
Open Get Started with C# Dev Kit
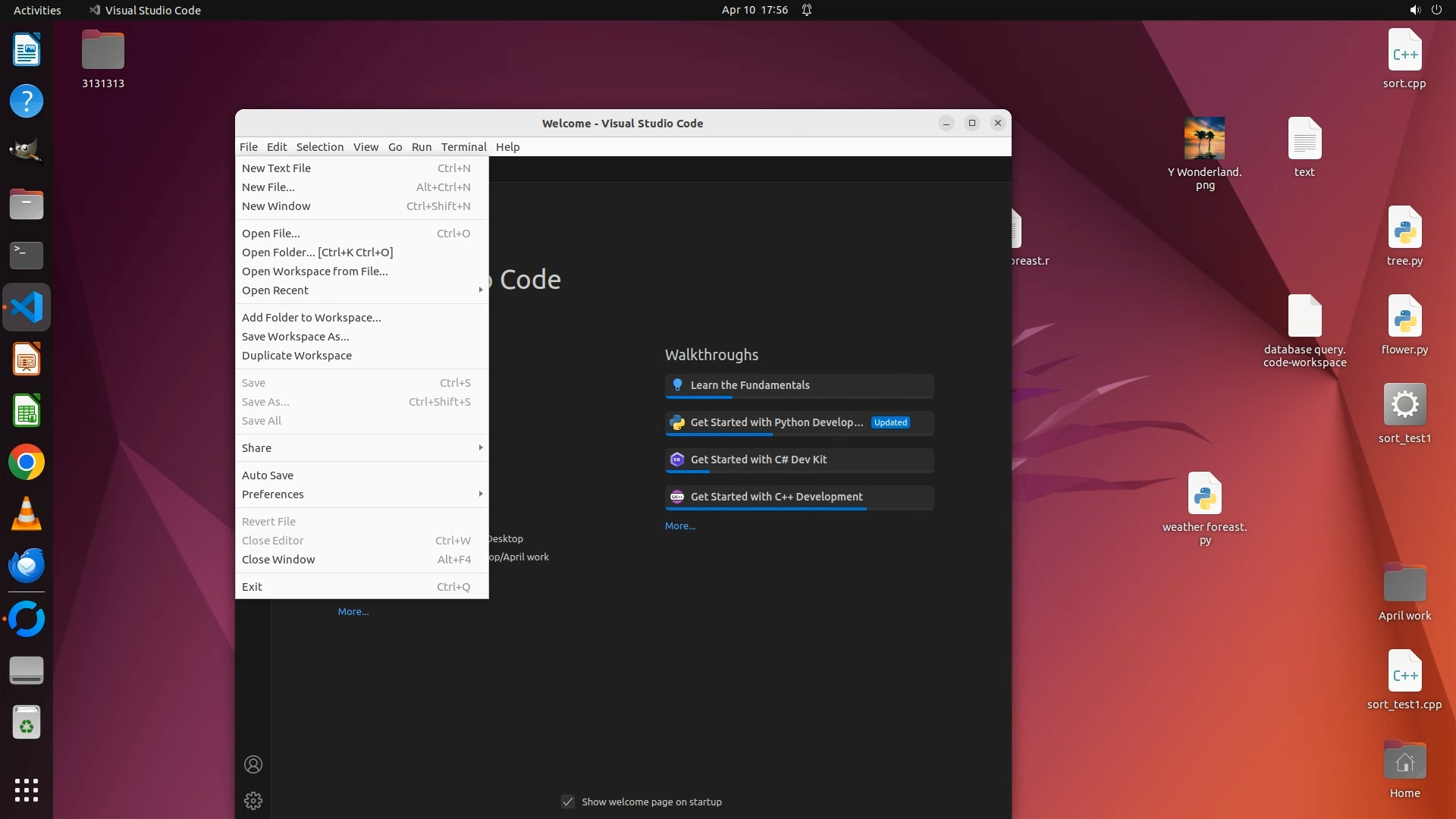(x=758, y=460)
